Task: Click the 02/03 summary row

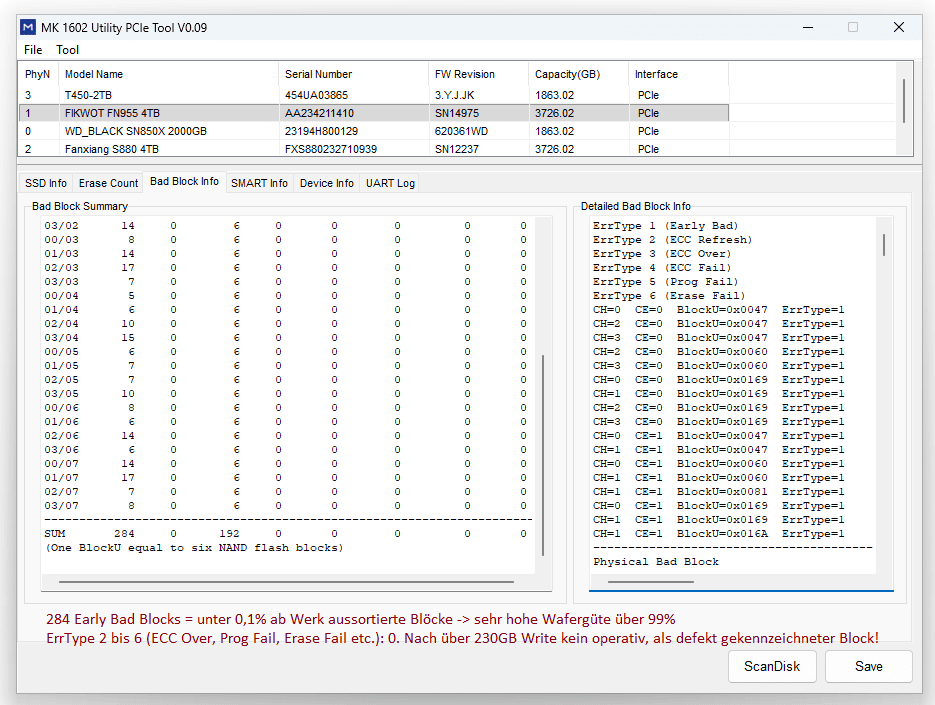Action: tap(286, 268)
